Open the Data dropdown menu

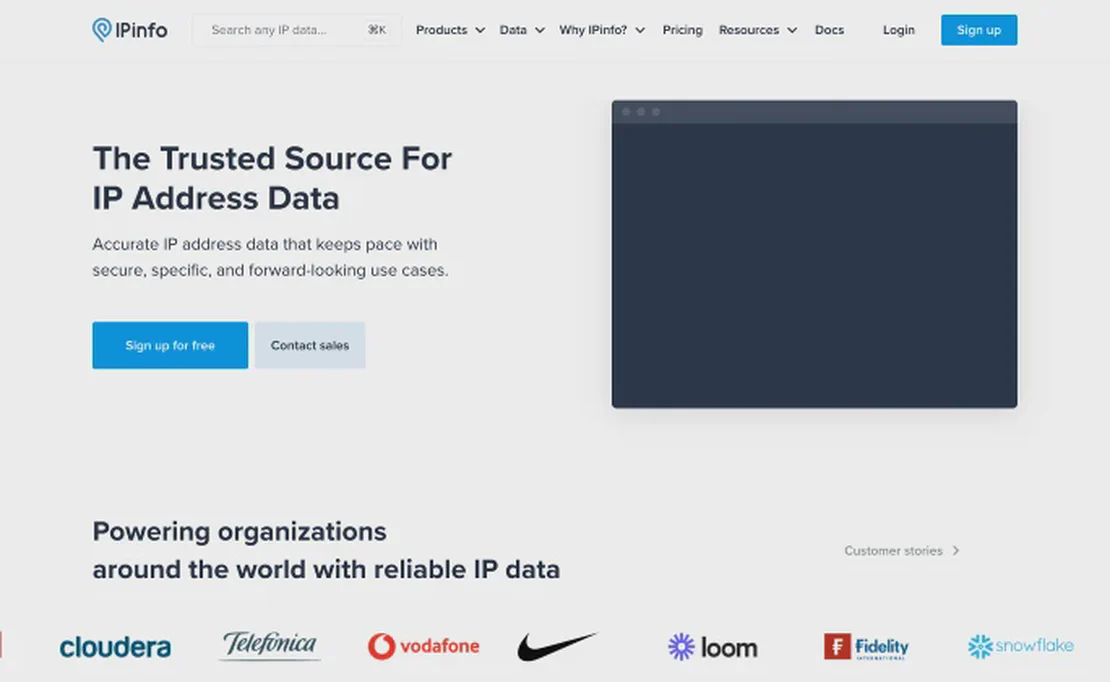click(522, 30)
